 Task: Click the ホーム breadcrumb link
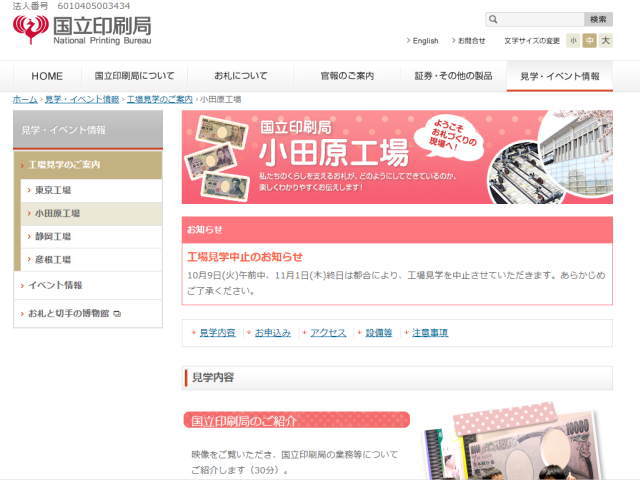click(x=25, y=99)
